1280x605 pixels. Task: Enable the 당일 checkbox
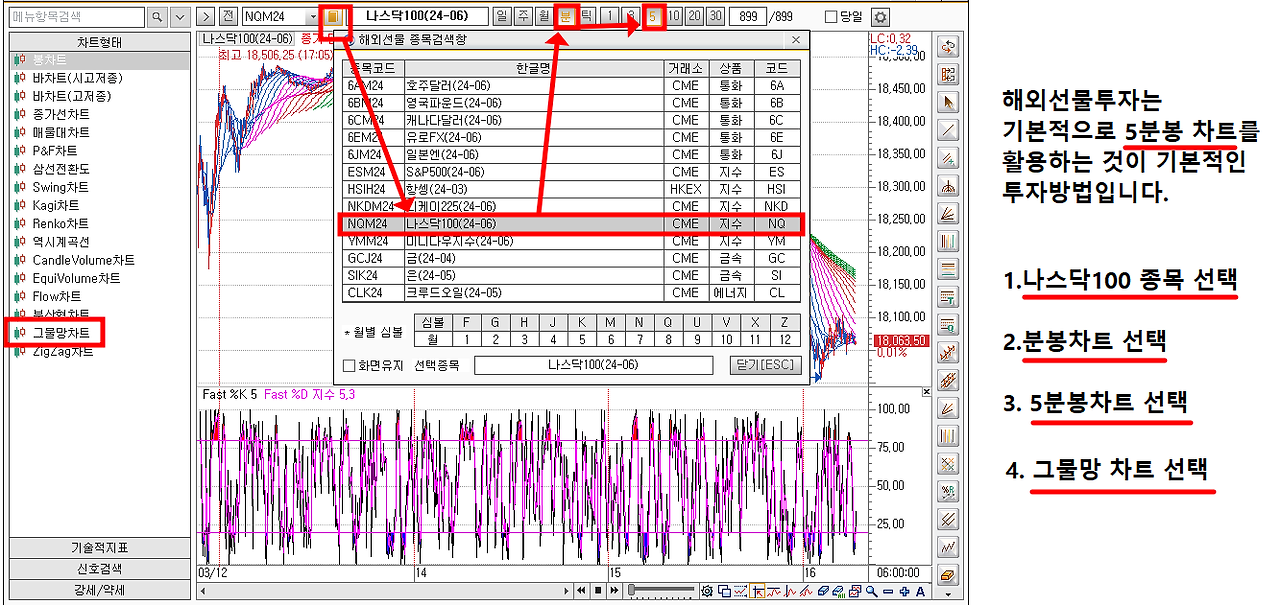click(x=830, y=17)
